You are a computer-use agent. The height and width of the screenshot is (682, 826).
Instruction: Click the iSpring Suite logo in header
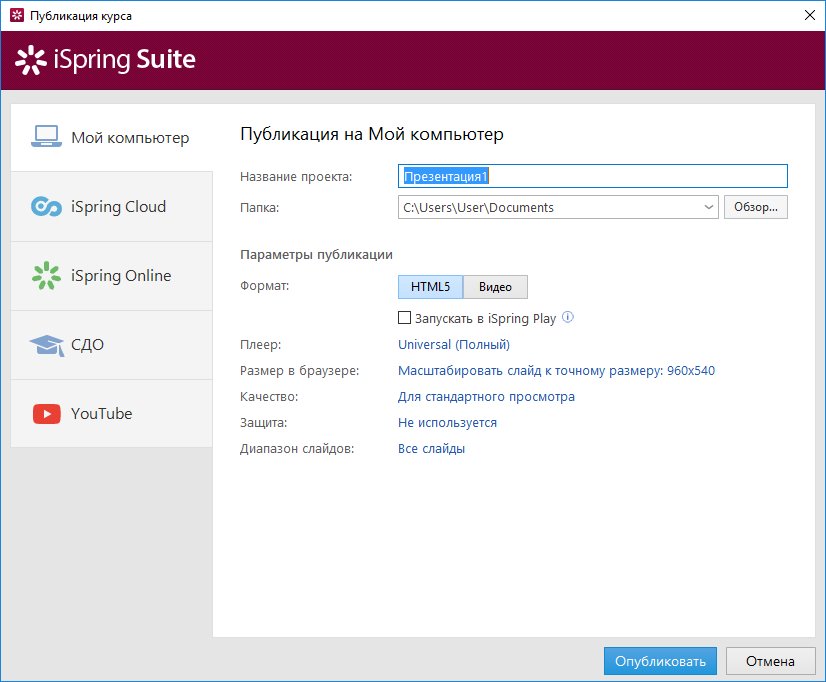click(x=105, y=60)
